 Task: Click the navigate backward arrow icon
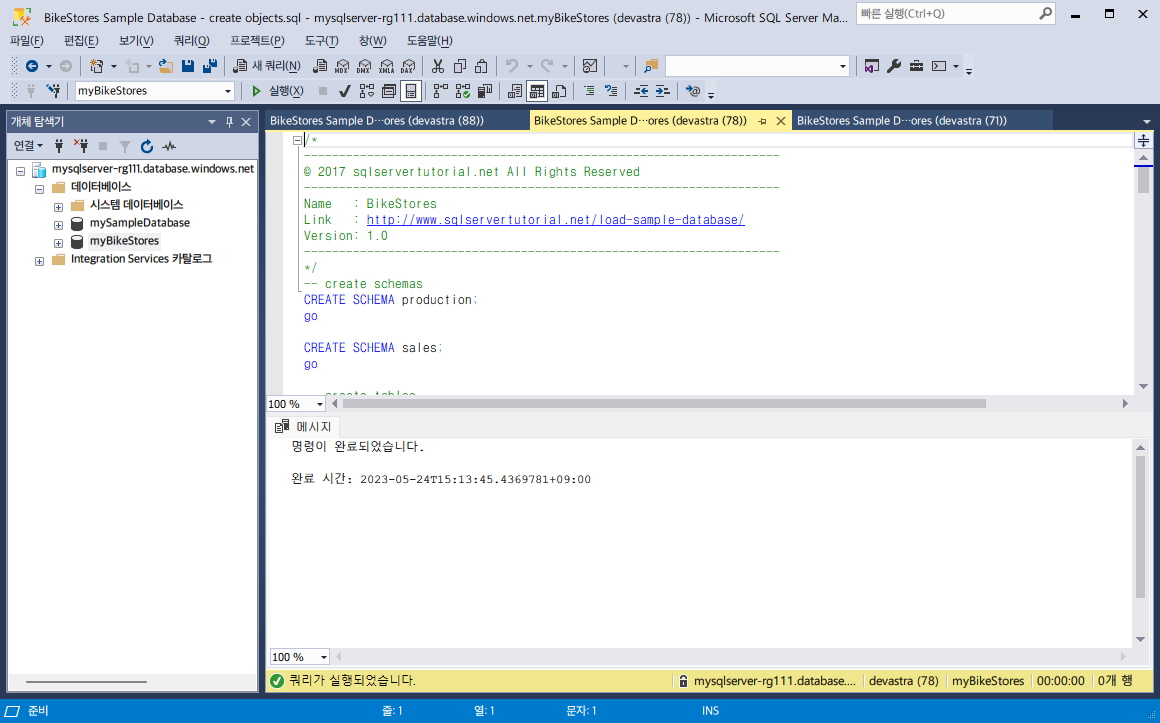[32, 67]
